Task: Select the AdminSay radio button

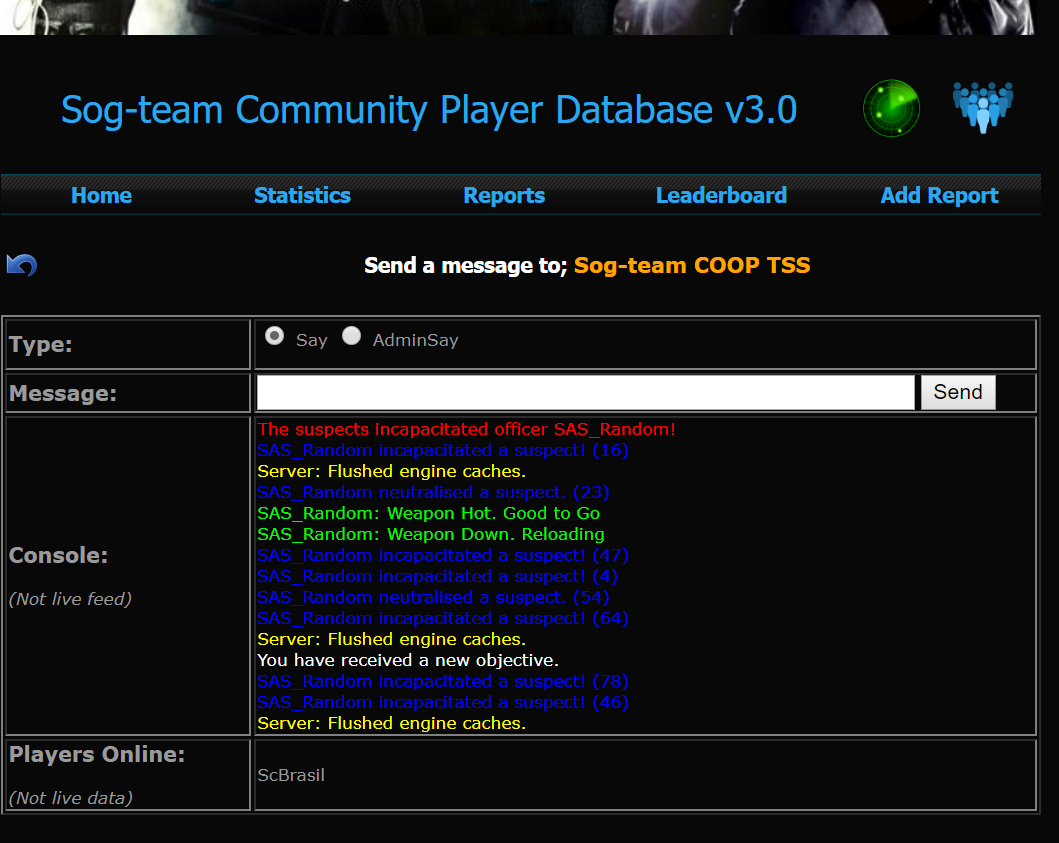Action: click(351, 337)
